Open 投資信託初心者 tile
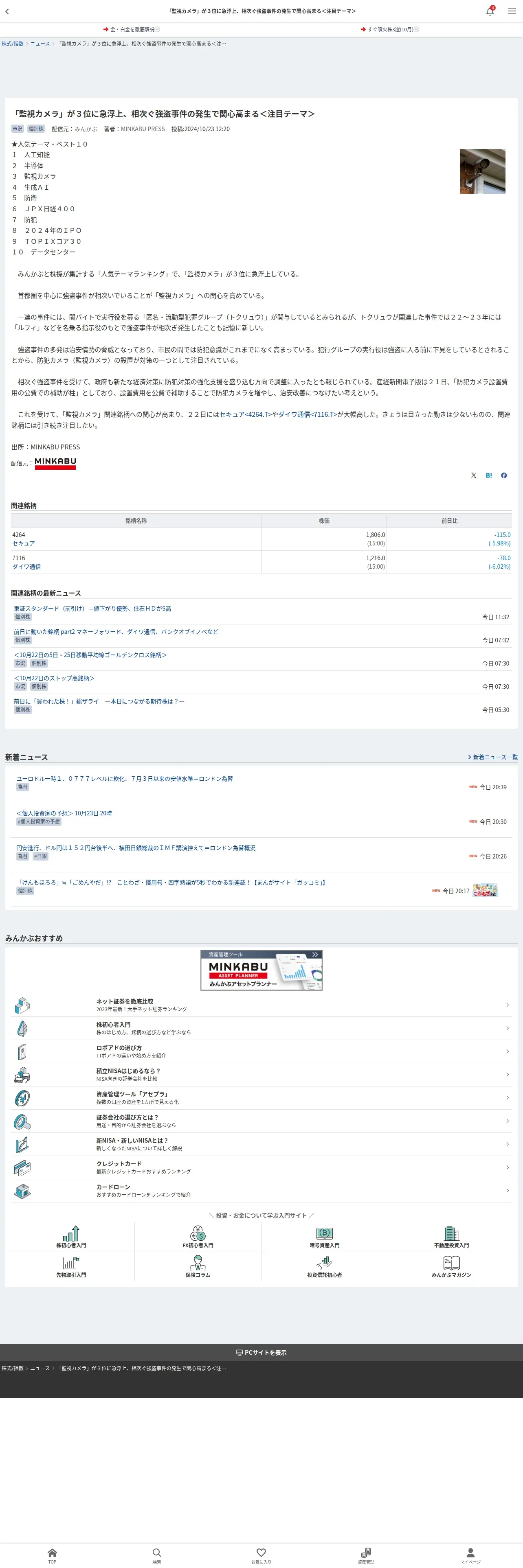The image size is (523, 1568). [x=325, y=1266]
